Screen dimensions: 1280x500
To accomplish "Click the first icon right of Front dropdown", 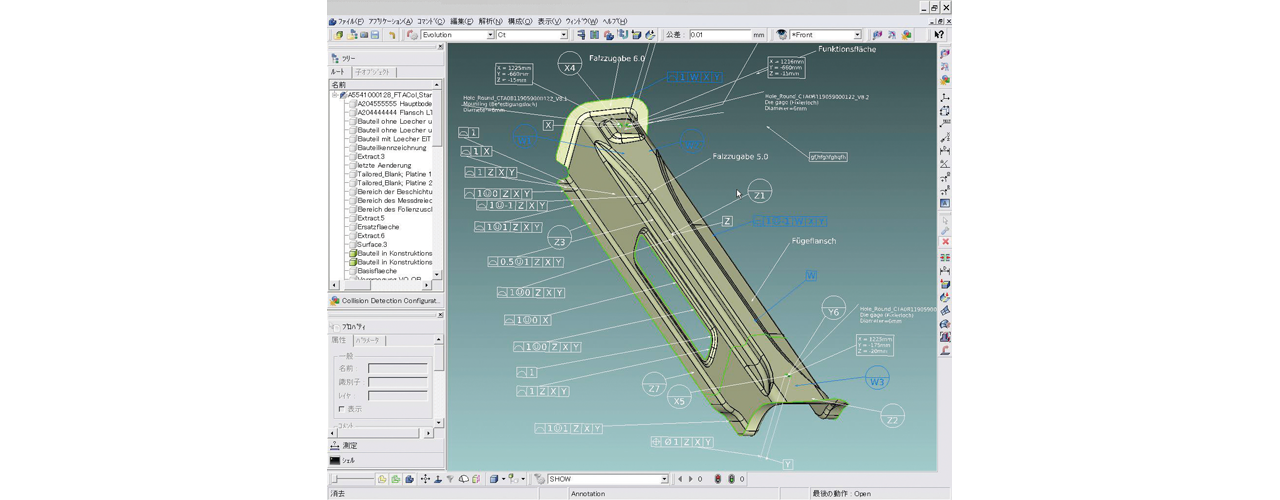I will [878, 35].
